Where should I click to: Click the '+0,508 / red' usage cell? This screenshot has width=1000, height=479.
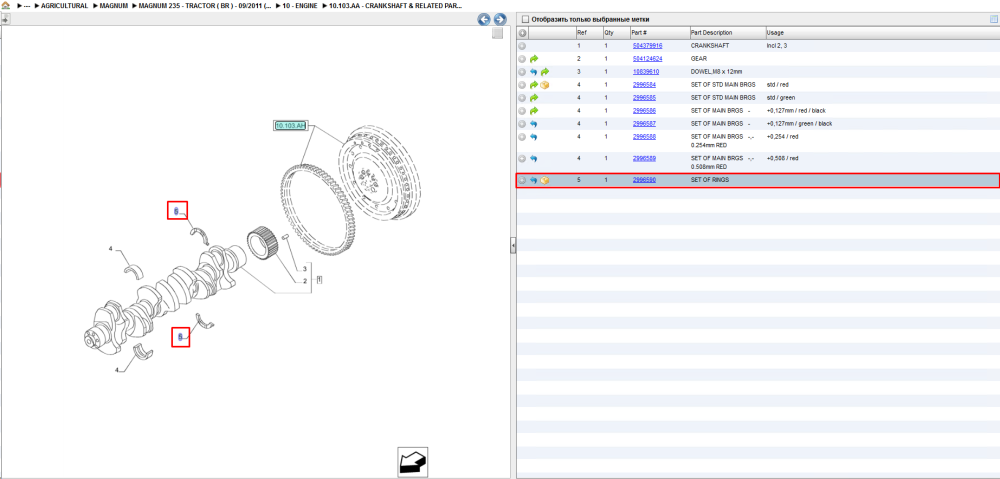783,158
